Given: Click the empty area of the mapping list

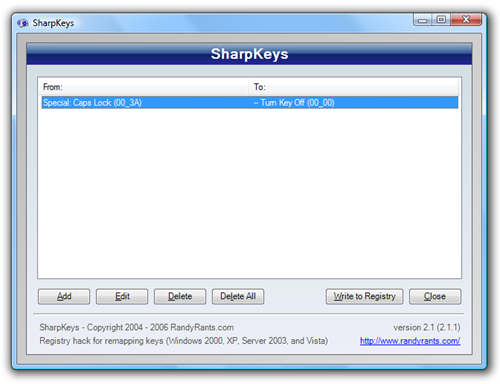Looking at the screenshot, I should (x=249, y=193).
